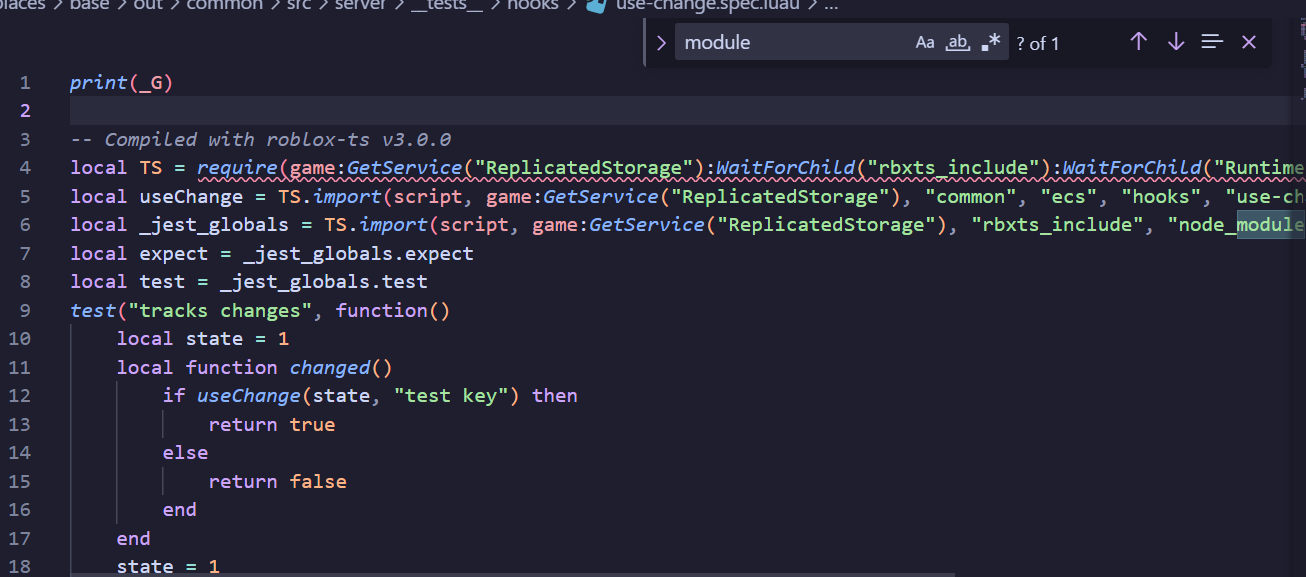Click inside the find input containing "module"
1306x577 pixels.
(x=790, y=42)
